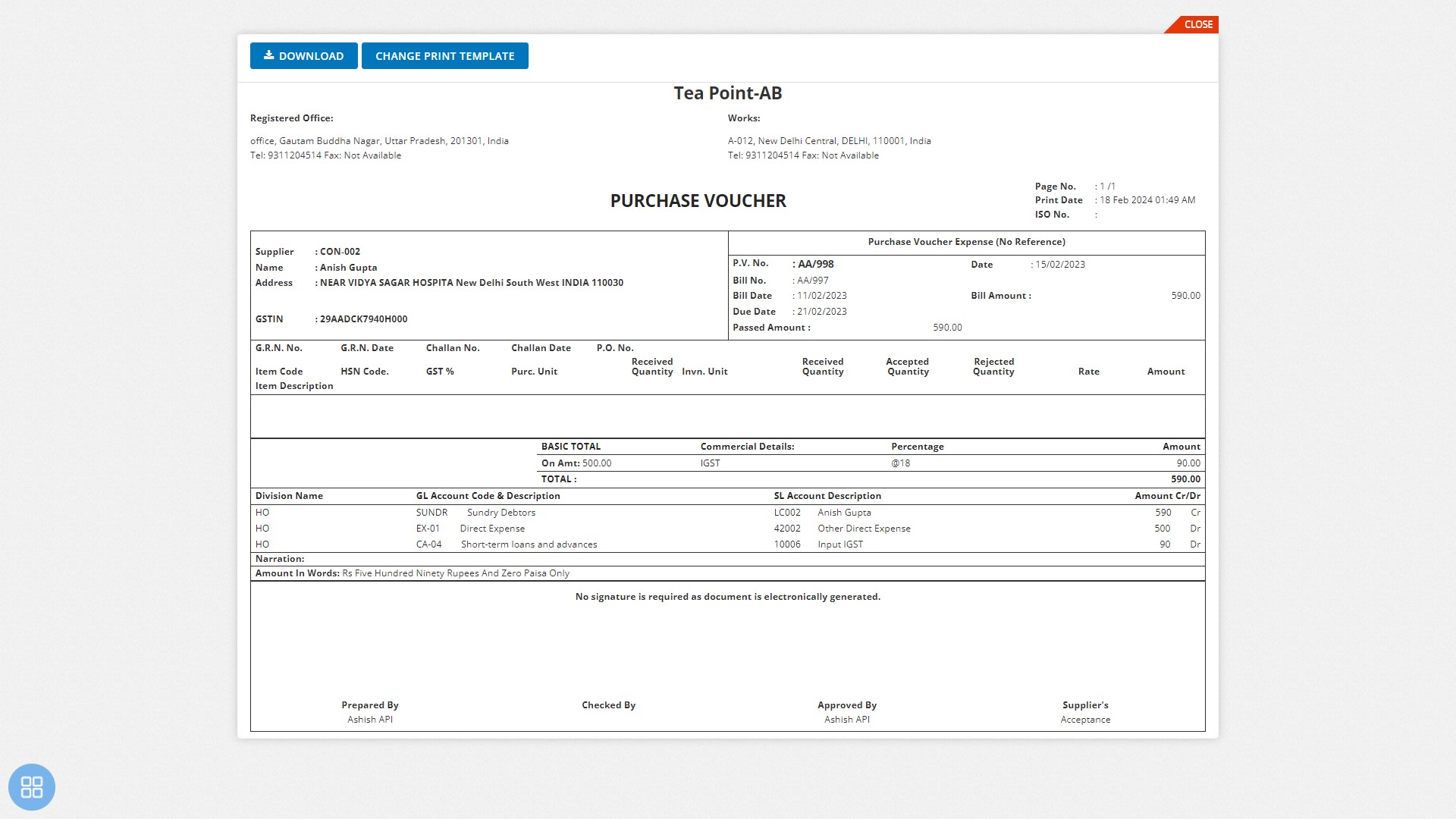Select Bill Amount value 590.00
The height and width of the screenshot is (819, 1456).
coord(1185,296)
